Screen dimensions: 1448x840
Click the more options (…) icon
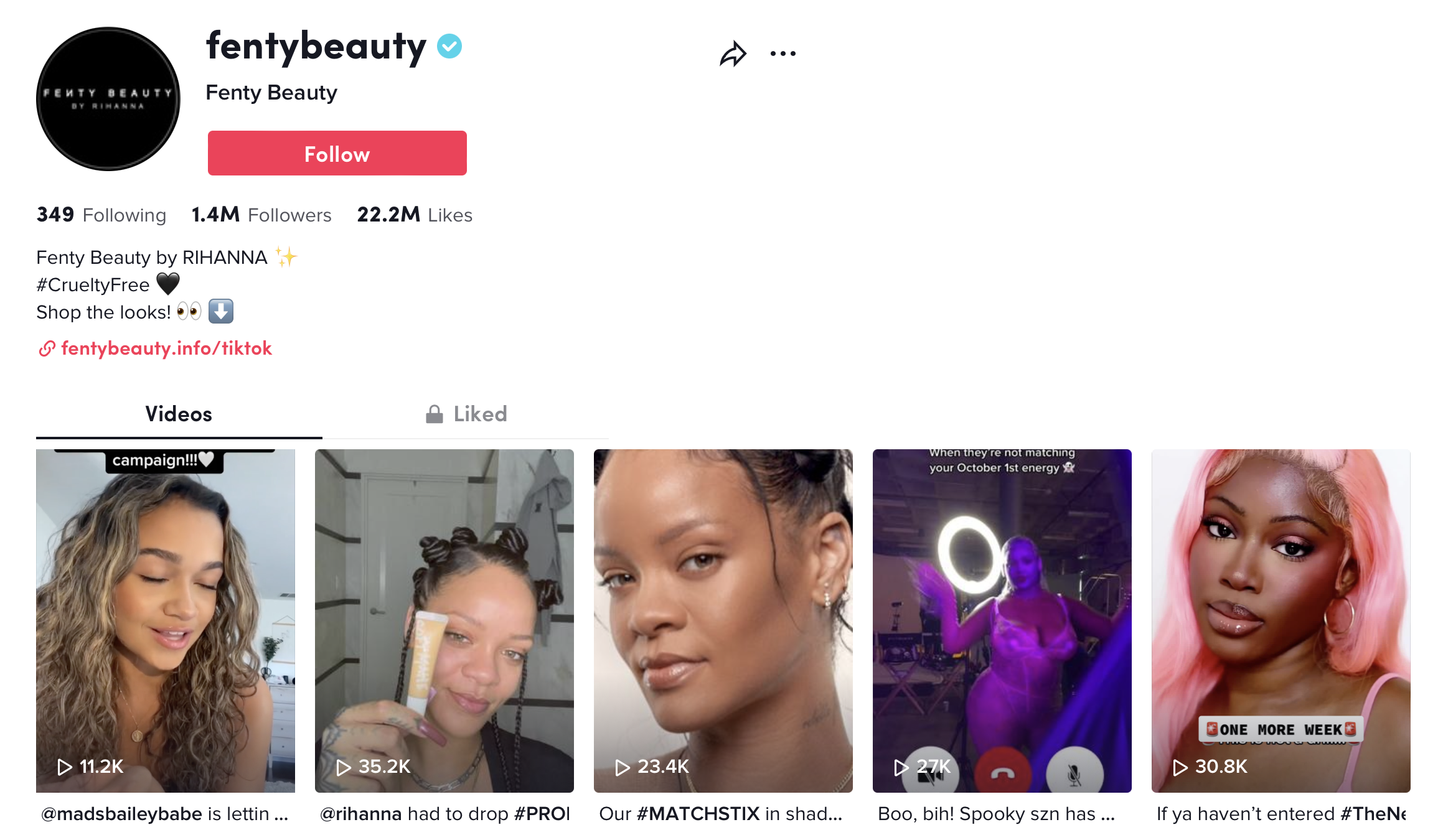click(x=783, y=53)
